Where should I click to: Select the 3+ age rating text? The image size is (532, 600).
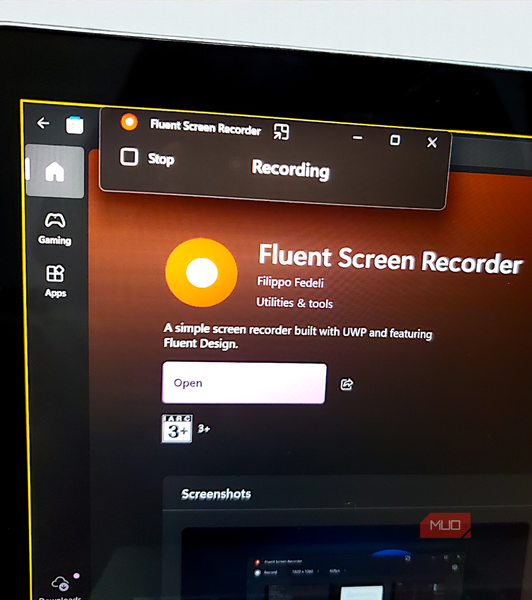204,429
